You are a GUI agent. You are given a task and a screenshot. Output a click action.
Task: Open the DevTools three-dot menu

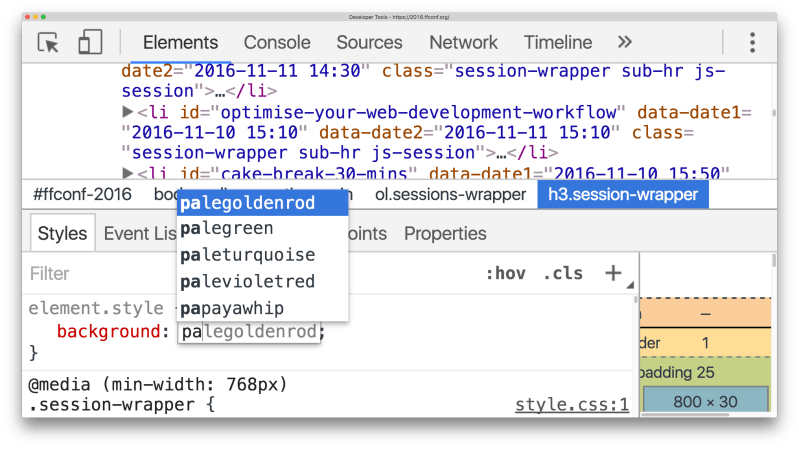[x=752, y=42]
